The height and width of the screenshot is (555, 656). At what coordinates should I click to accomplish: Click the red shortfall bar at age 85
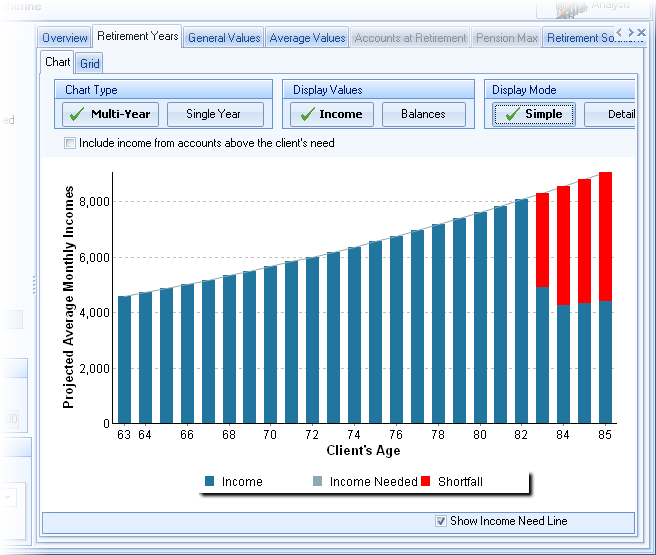(x=605, y=235)
